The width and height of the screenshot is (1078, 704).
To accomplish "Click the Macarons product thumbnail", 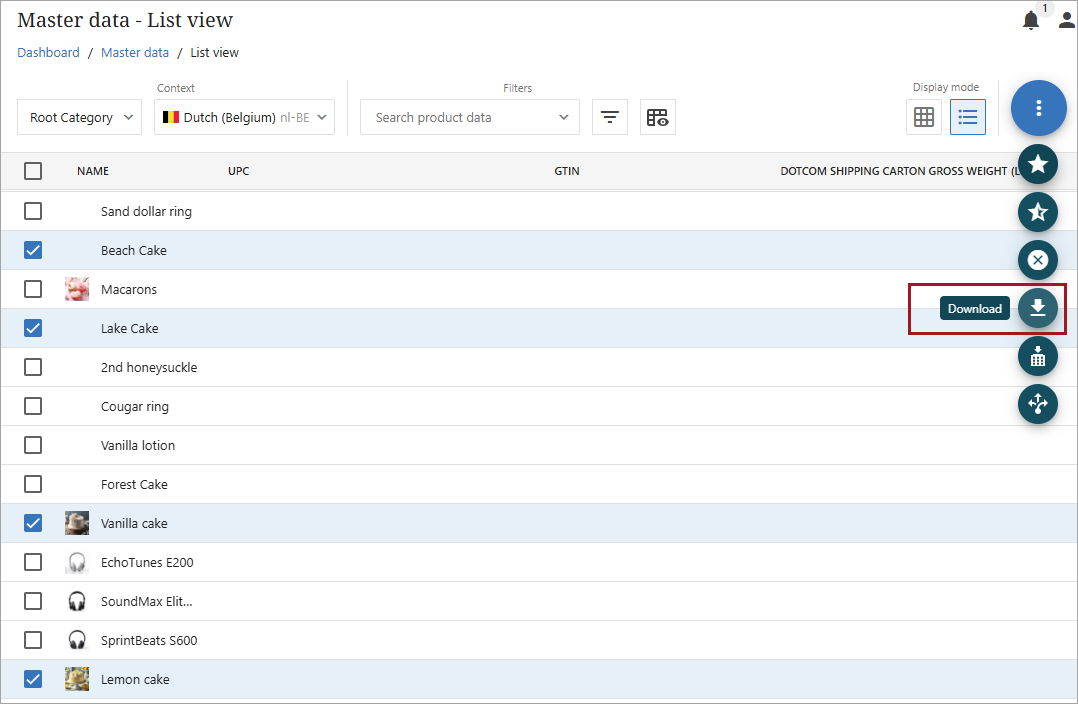I will (x=77, y=289).
